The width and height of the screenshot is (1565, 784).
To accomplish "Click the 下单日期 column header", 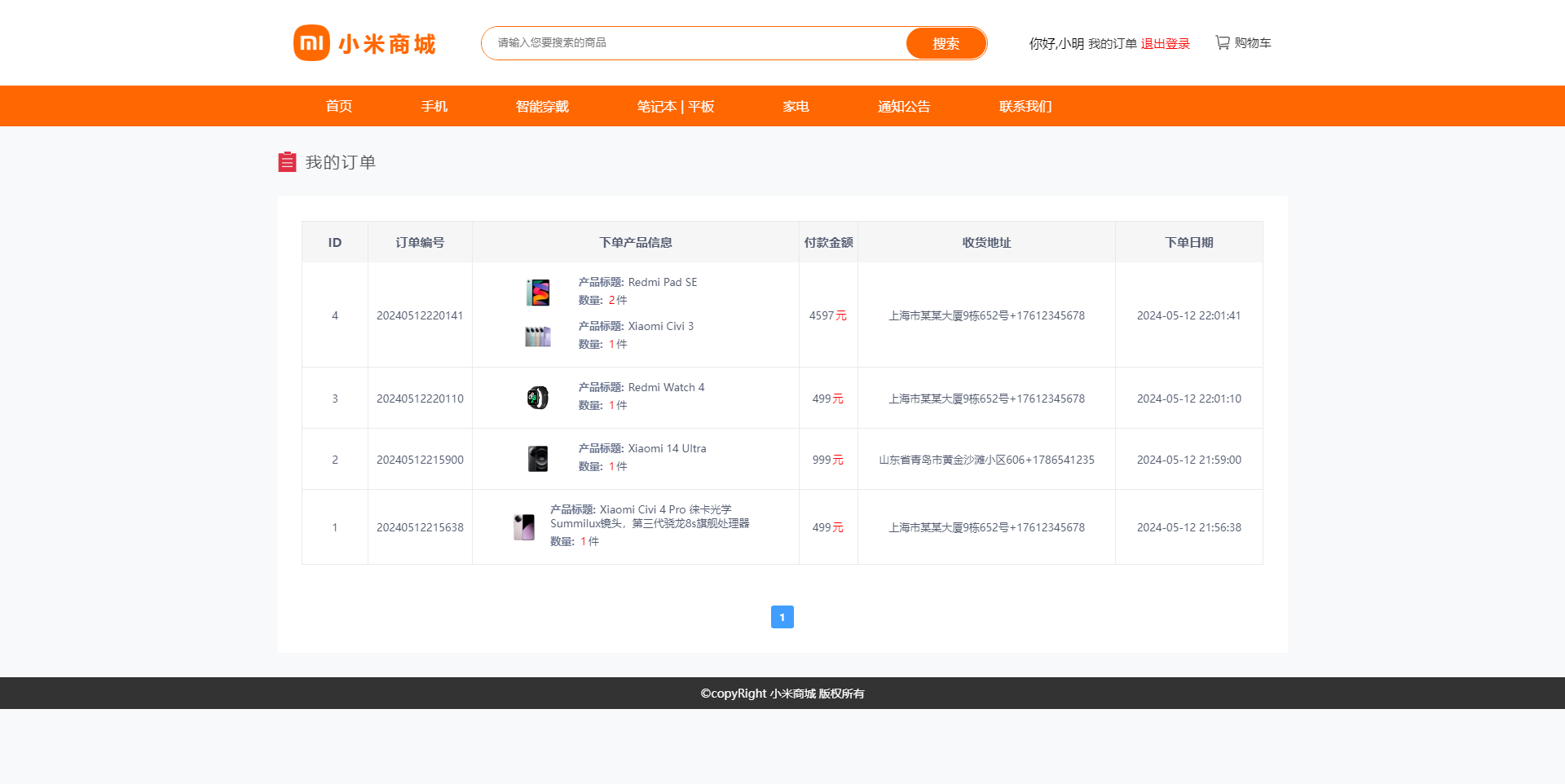I will point(1189,242).
